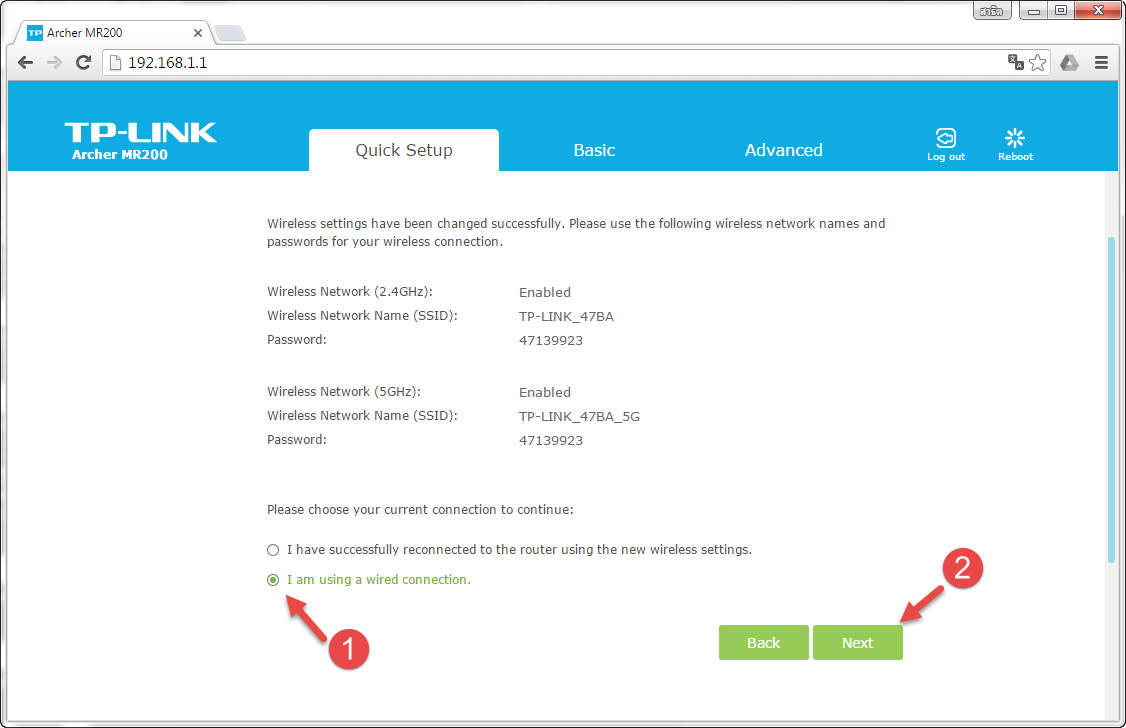Reload the router page
Viewport: 1126px width, 728px height.
[83, 62]
